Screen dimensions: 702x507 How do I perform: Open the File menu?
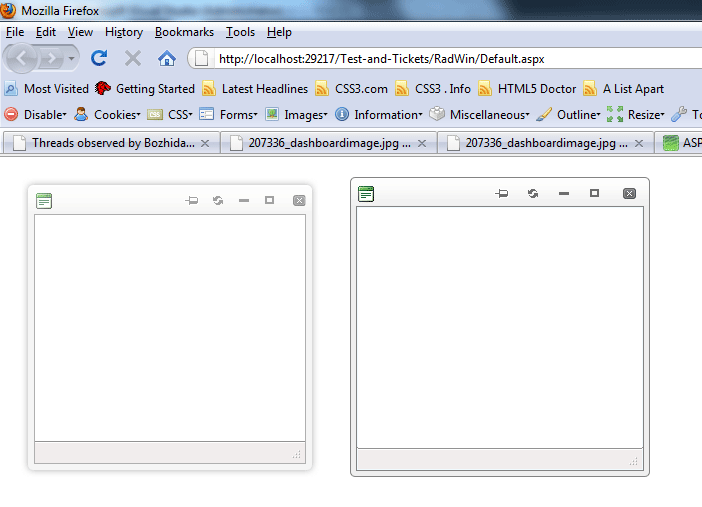(x=15, y=32)
